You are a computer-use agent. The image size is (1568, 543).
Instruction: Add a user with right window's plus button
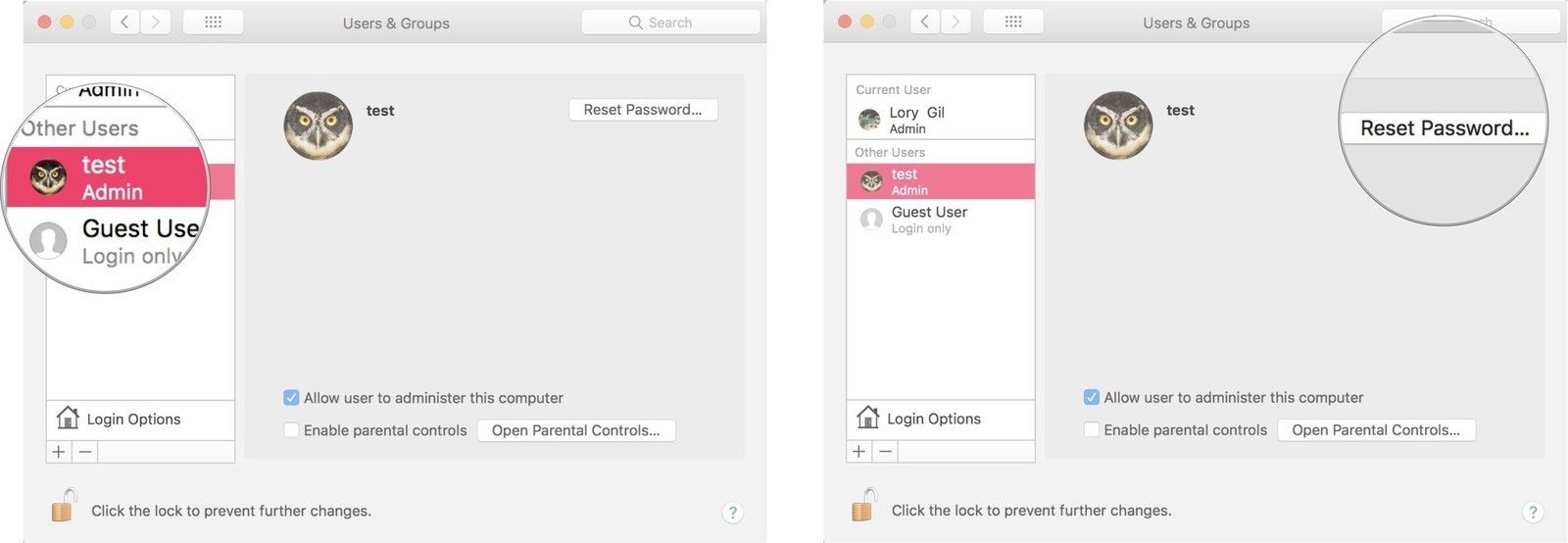(859, 451)
